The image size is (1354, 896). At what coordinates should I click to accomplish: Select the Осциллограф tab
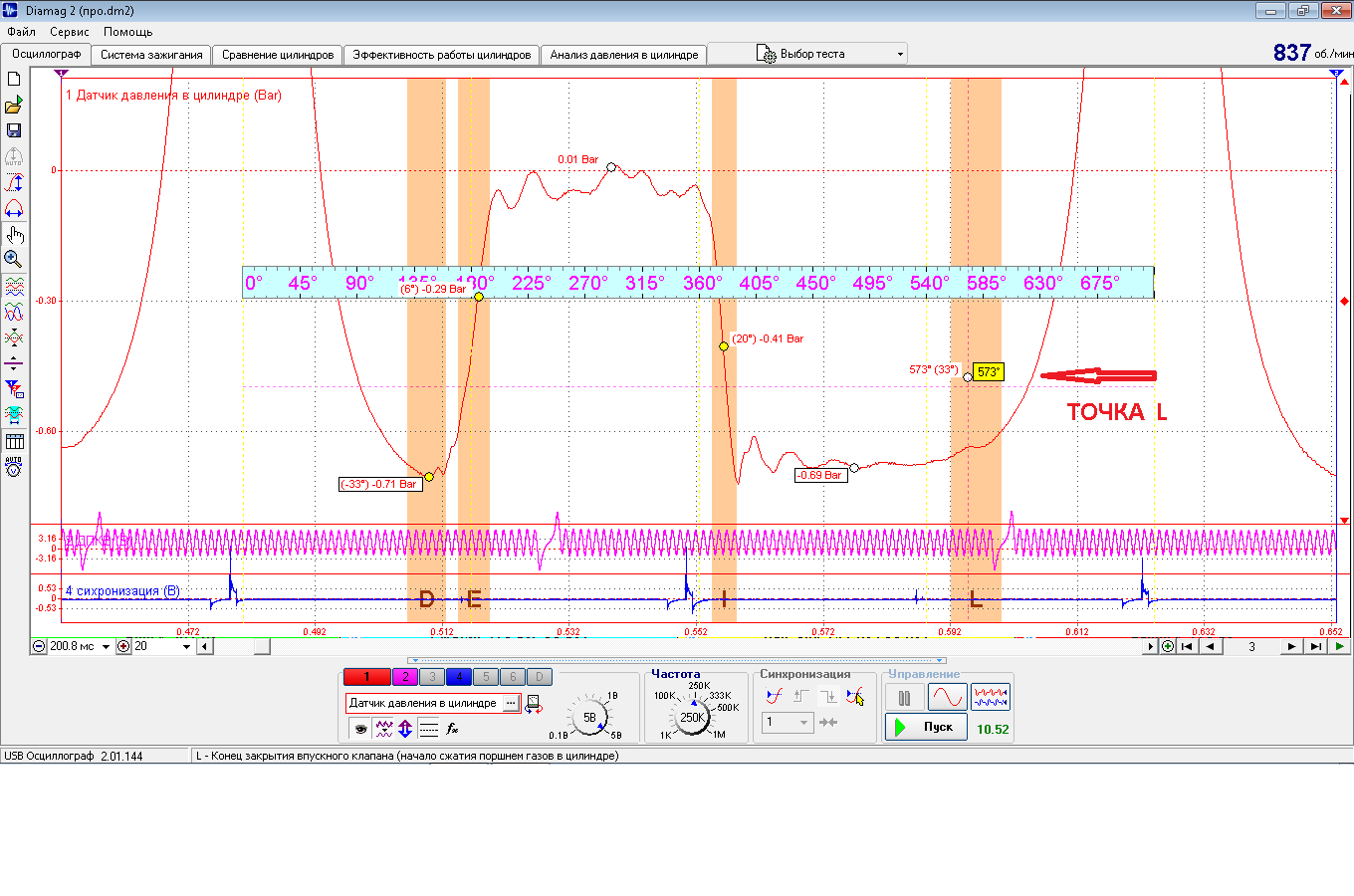(x=46, y=54)
